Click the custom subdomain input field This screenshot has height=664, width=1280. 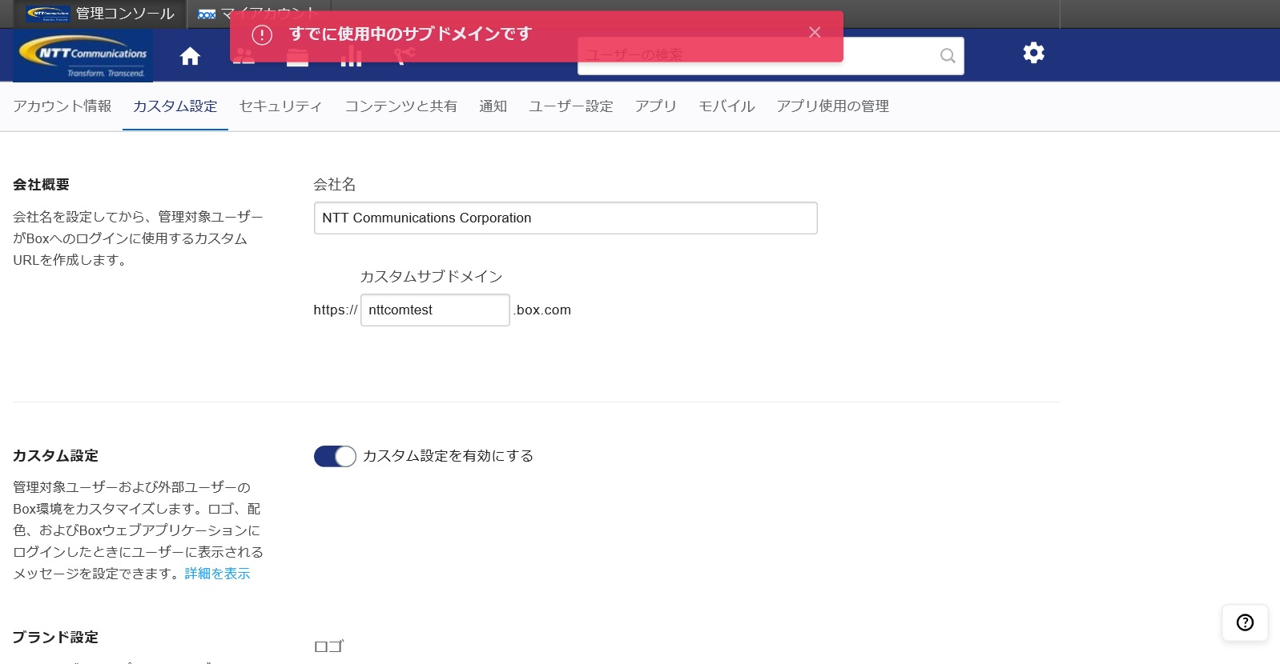[435, 310]
